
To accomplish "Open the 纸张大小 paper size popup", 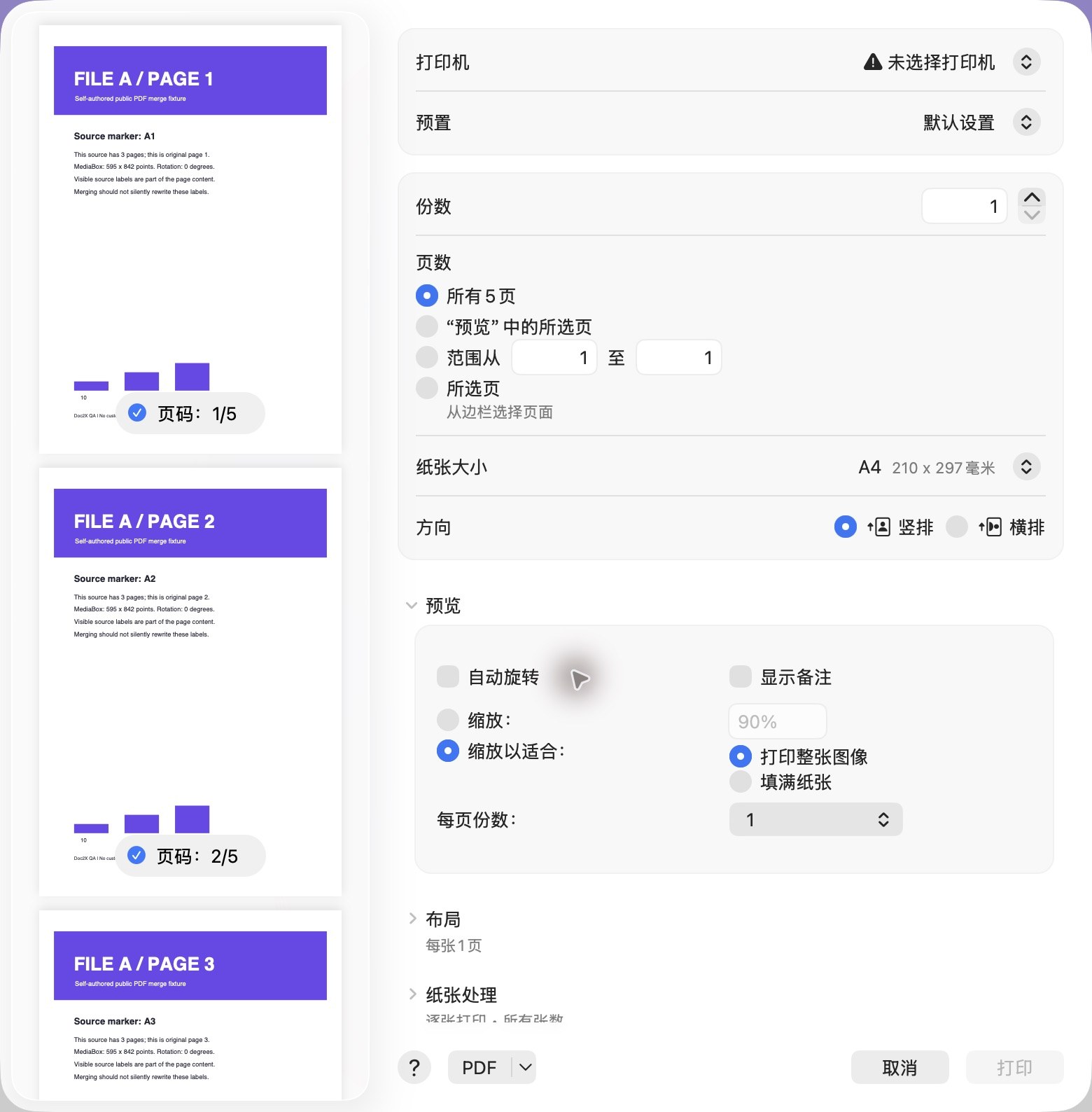I will tap(1026, 467).
